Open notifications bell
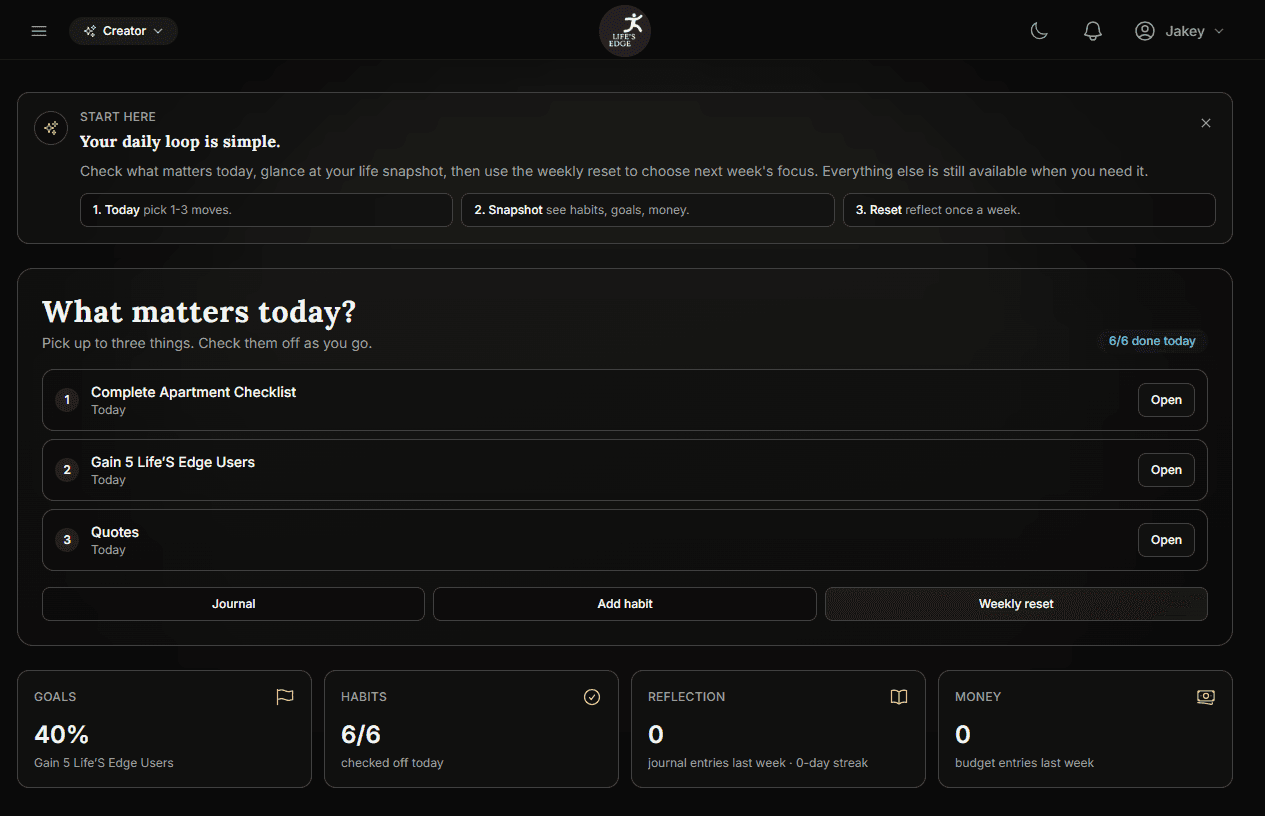Viewport: 1265px width, 816px height. pos(1093,31)
